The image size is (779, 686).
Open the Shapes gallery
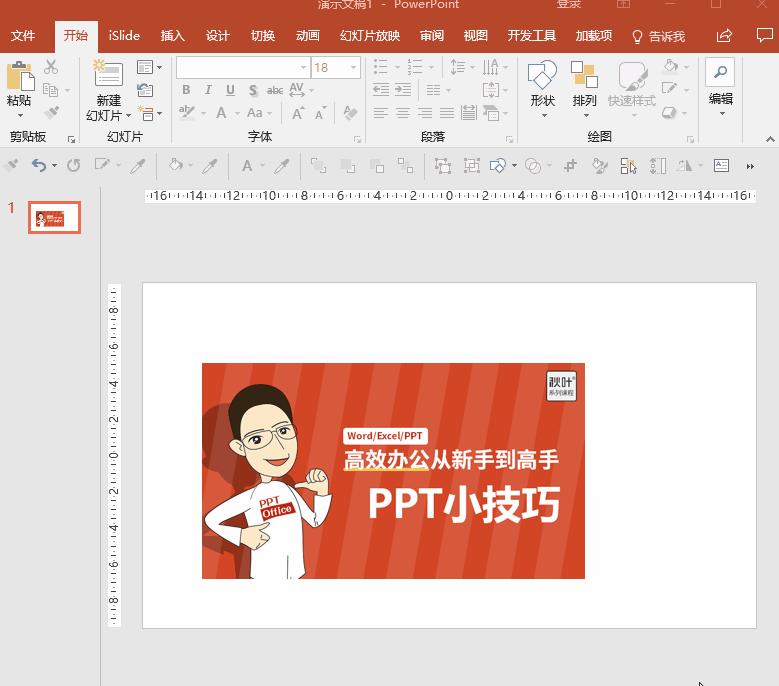coord(542,76)
